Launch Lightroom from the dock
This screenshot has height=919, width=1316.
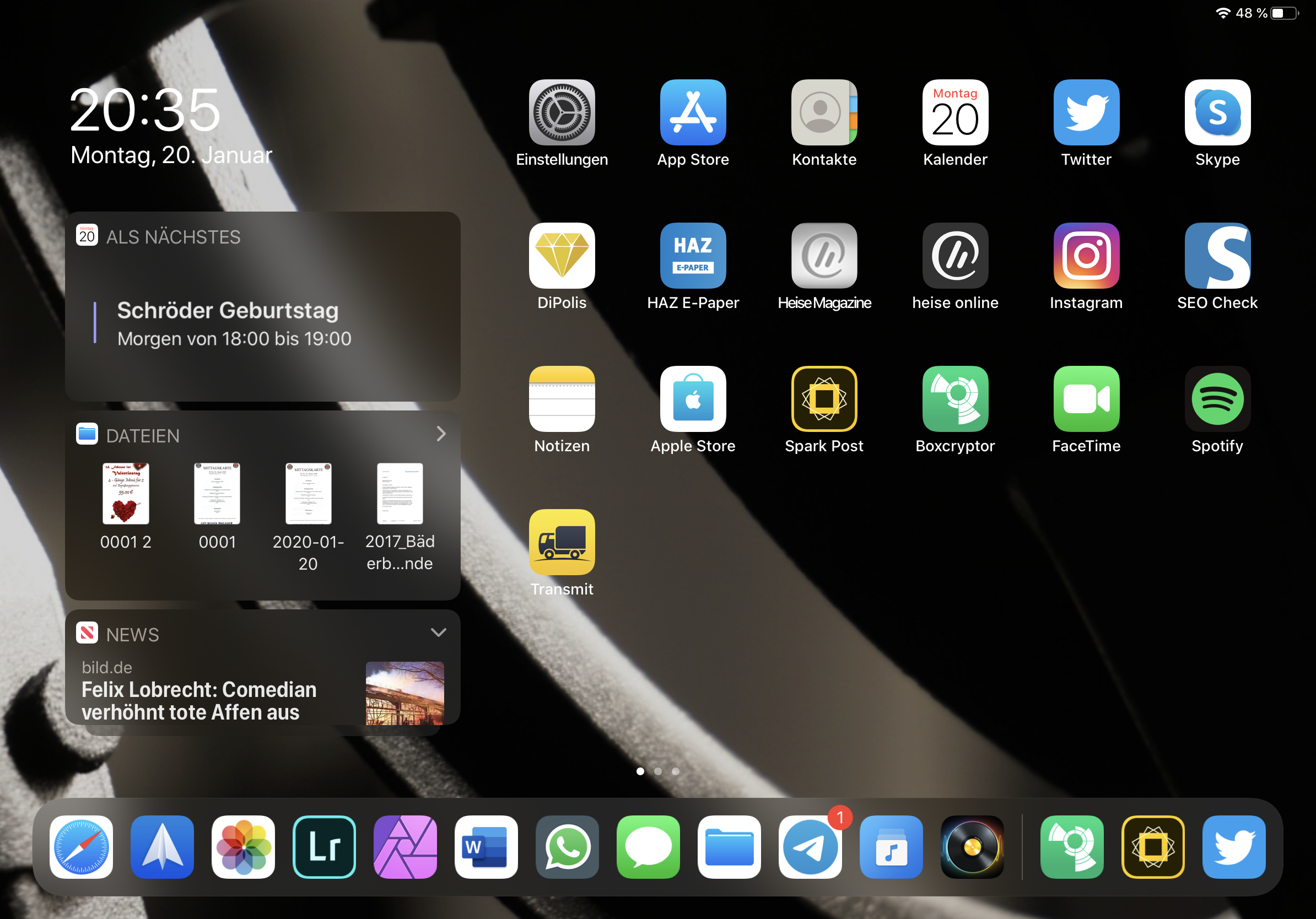pos(325,847)
